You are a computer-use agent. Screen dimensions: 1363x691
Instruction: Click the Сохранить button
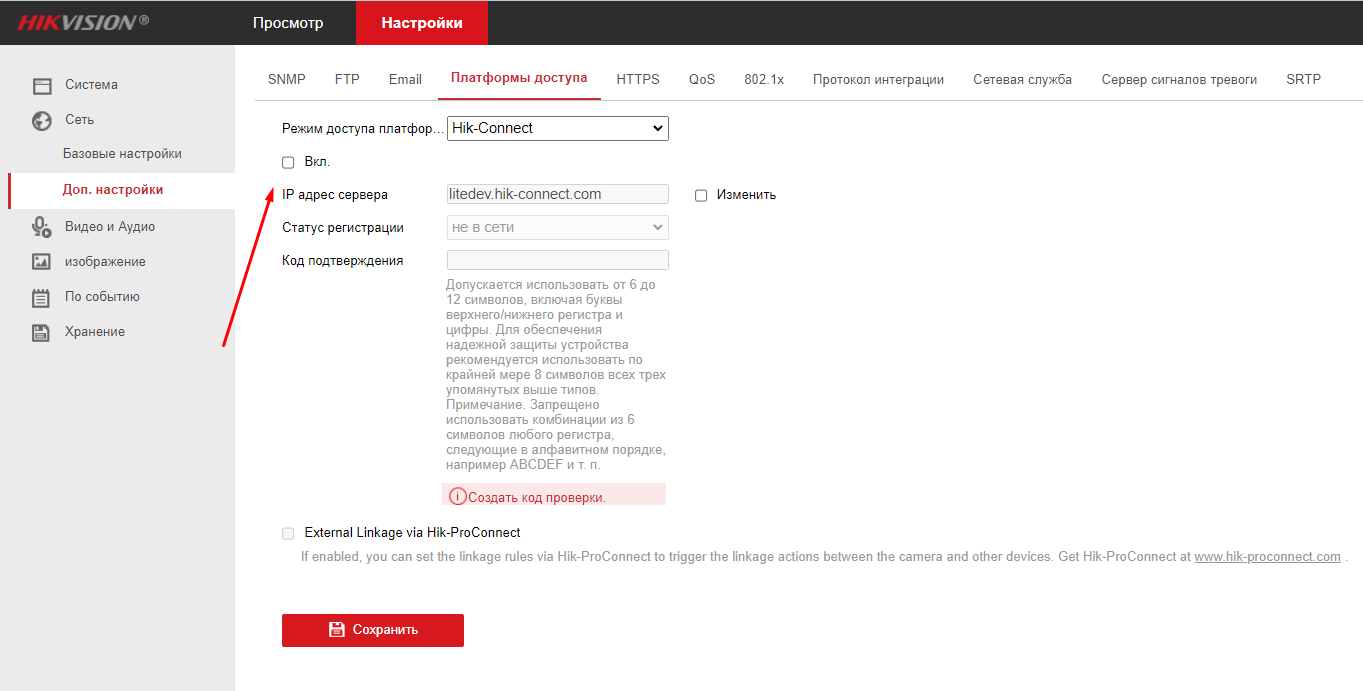(373, 630)
